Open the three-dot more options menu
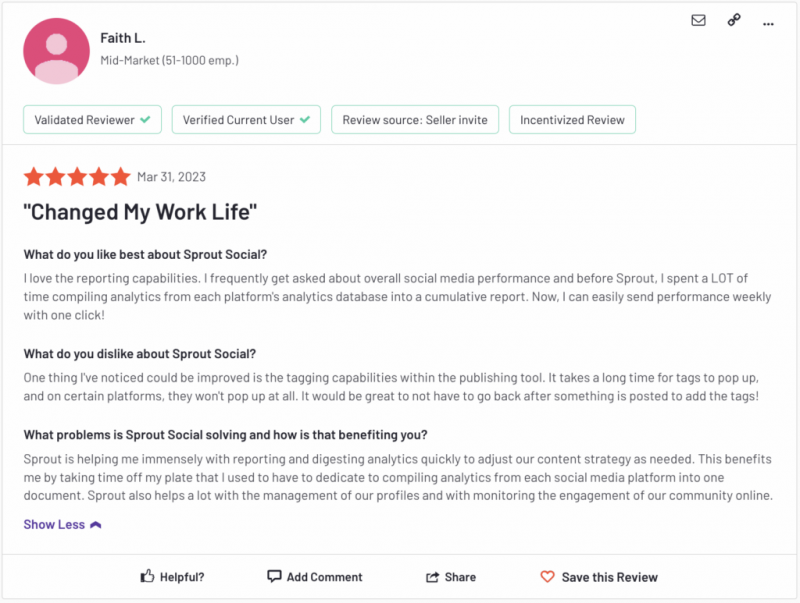 coord(768,24)
